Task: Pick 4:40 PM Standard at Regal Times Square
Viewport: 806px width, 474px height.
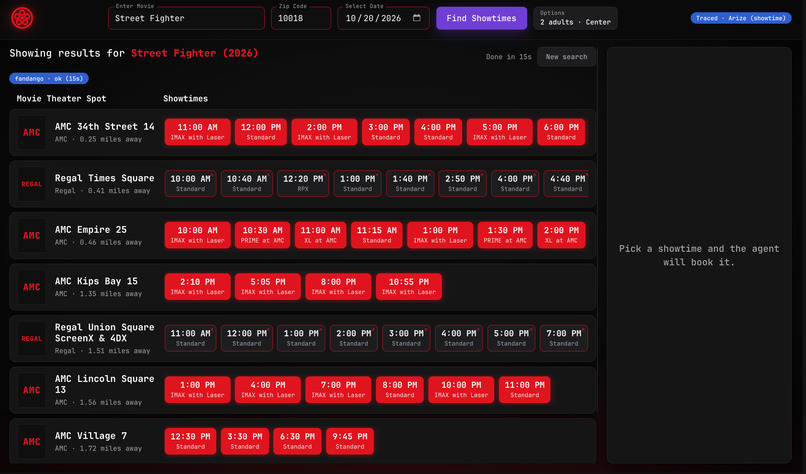Action: pos(567,184)
